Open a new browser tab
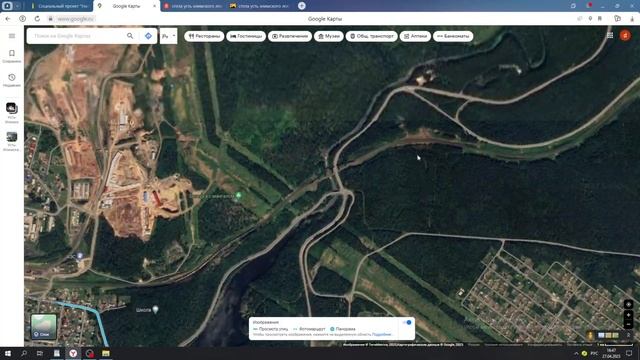This screenshot has height=360, width=640. coord(302,6)
